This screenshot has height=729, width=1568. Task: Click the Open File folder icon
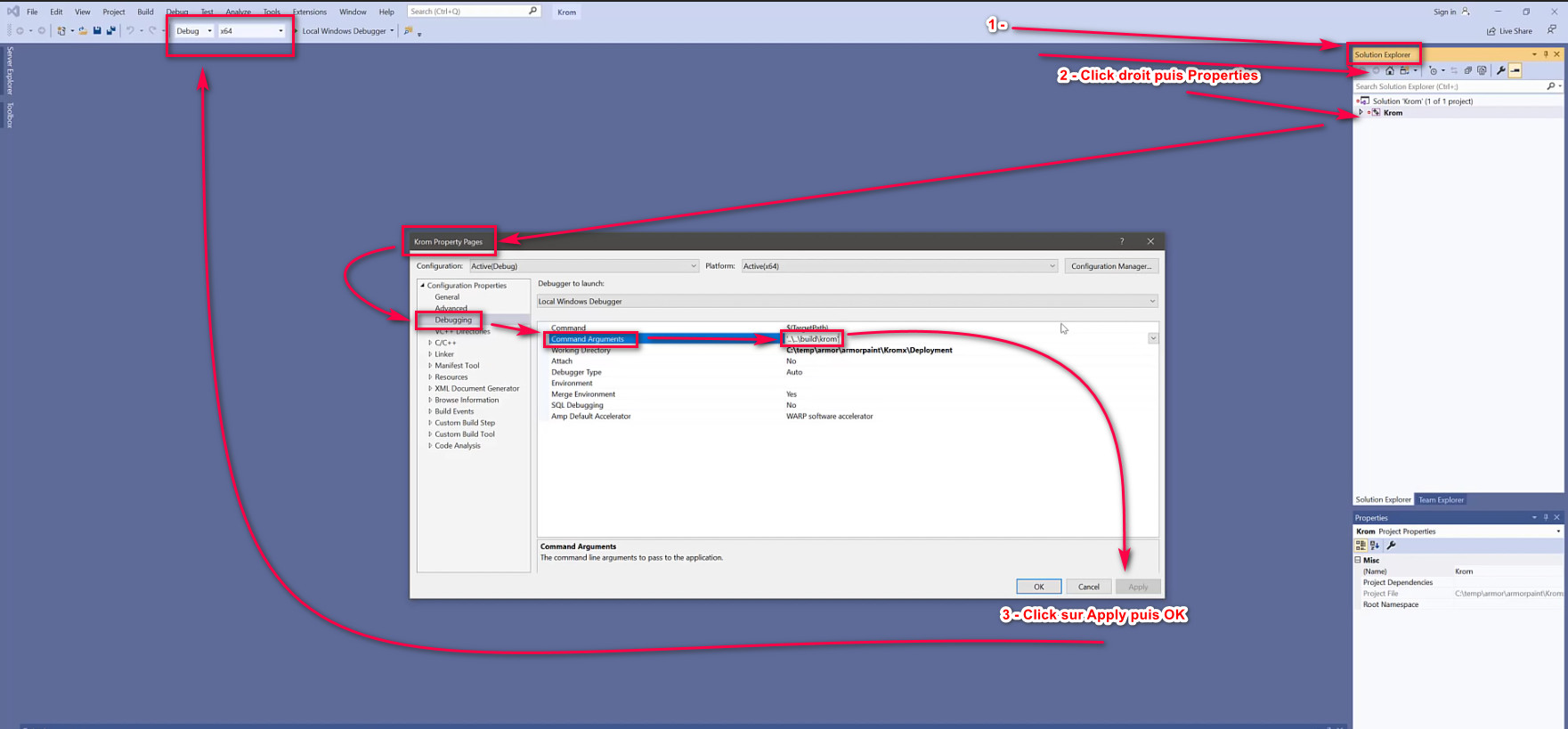[83, 30]
